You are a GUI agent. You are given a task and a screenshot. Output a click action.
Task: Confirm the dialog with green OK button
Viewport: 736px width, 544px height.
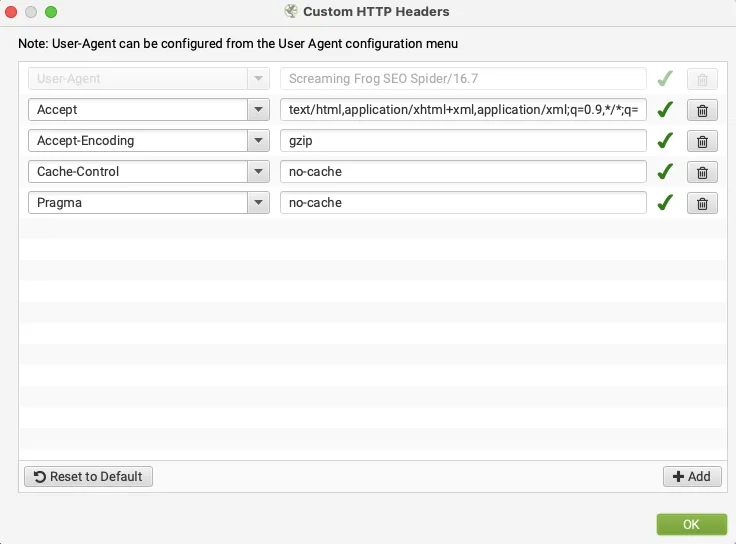pos(691,524)
